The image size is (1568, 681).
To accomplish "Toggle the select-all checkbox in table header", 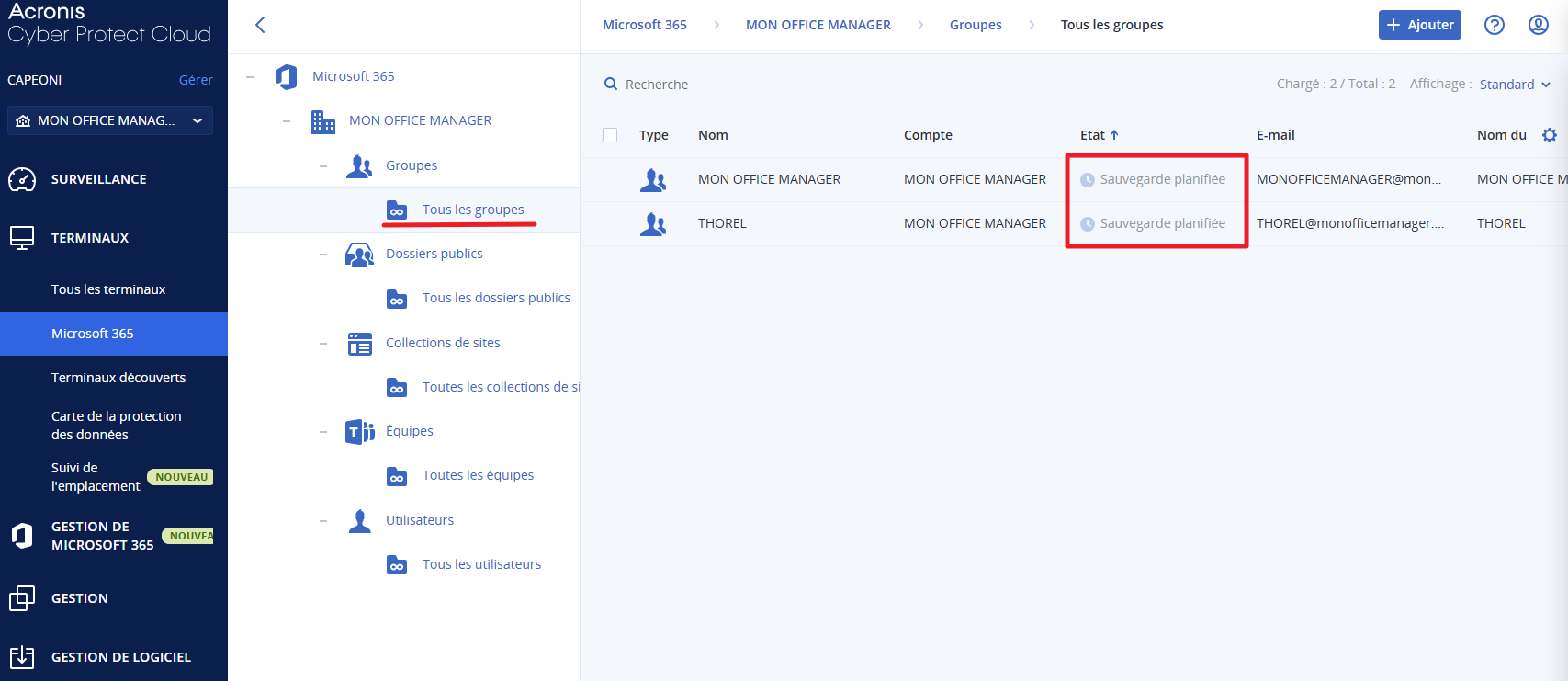I will coord(610,135).
